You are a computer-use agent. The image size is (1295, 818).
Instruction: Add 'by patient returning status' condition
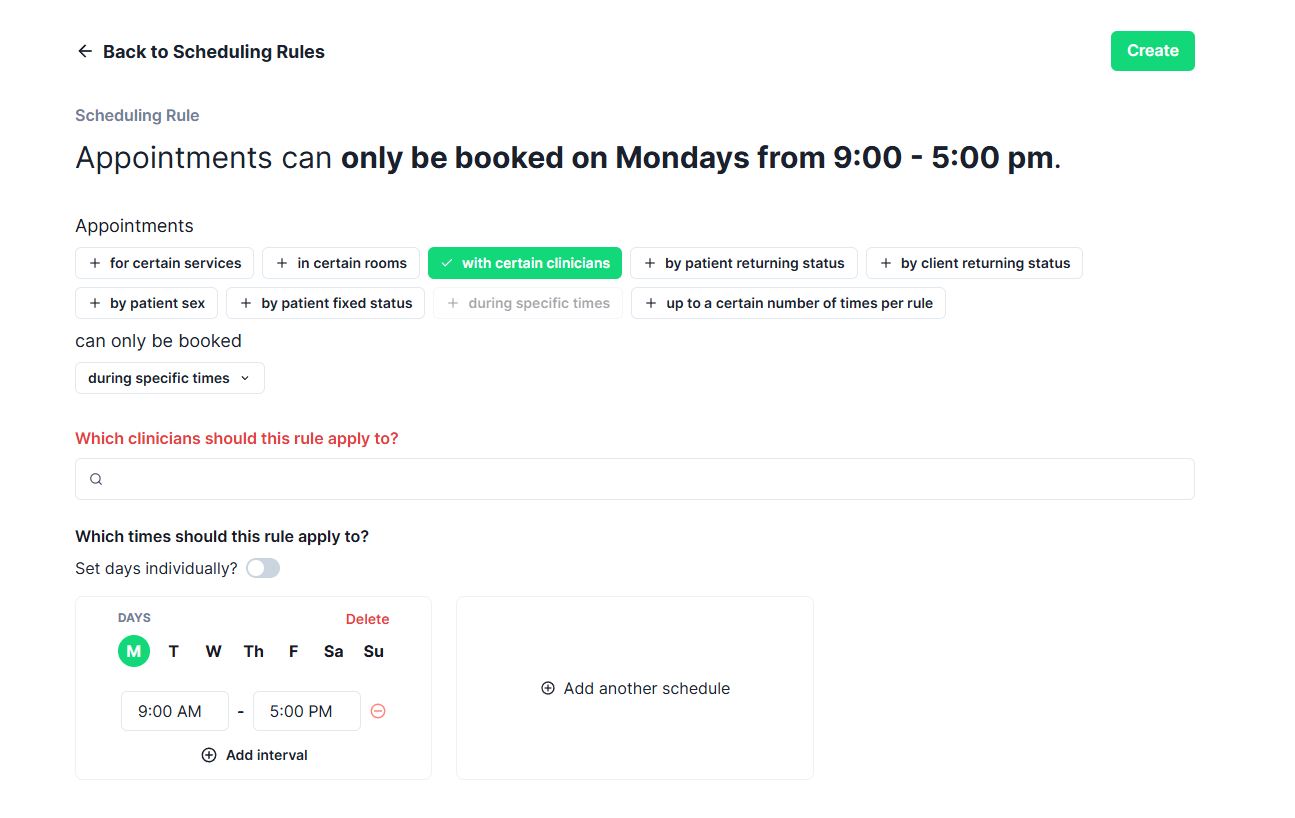coord(743,263)
